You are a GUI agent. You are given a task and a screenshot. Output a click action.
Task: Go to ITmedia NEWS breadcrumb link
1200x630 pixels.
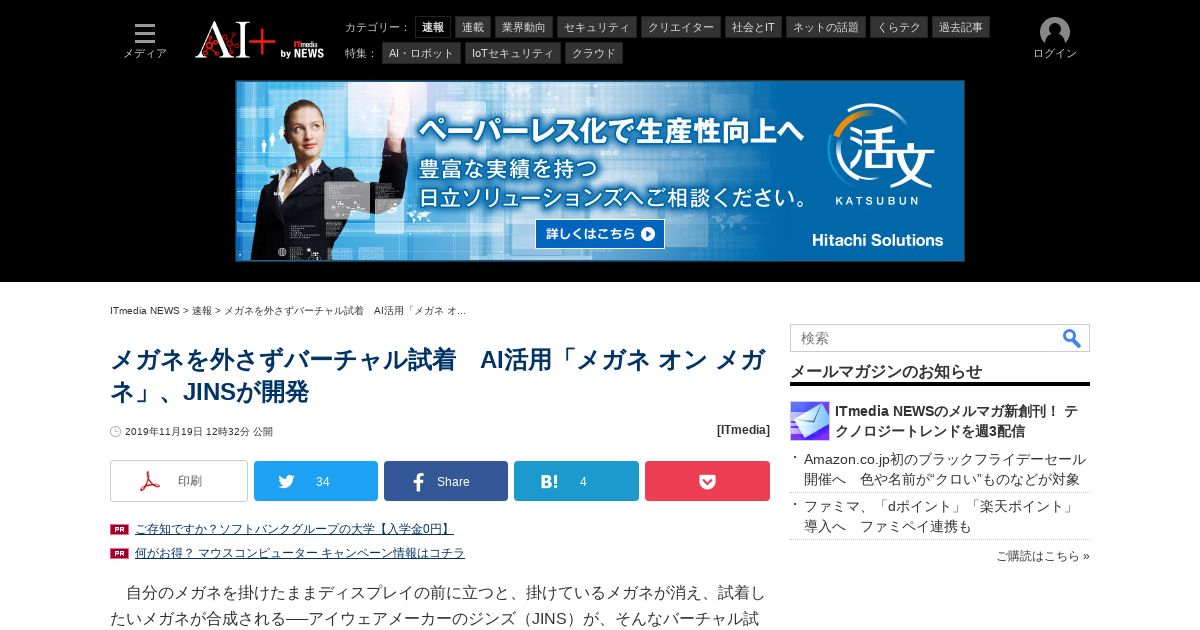[145, 311]
